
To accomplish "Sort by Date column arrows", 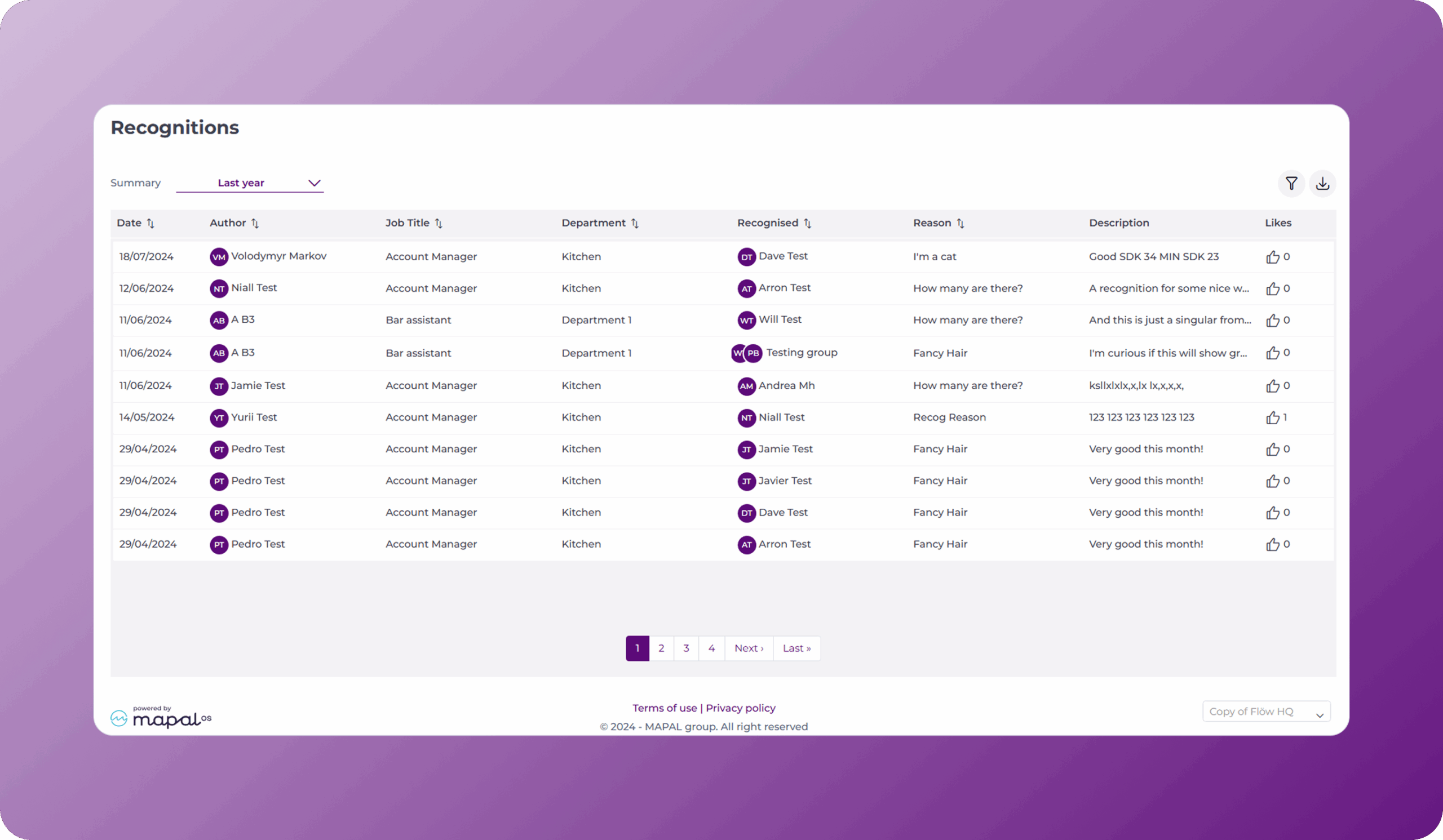I will coord(151,223).
